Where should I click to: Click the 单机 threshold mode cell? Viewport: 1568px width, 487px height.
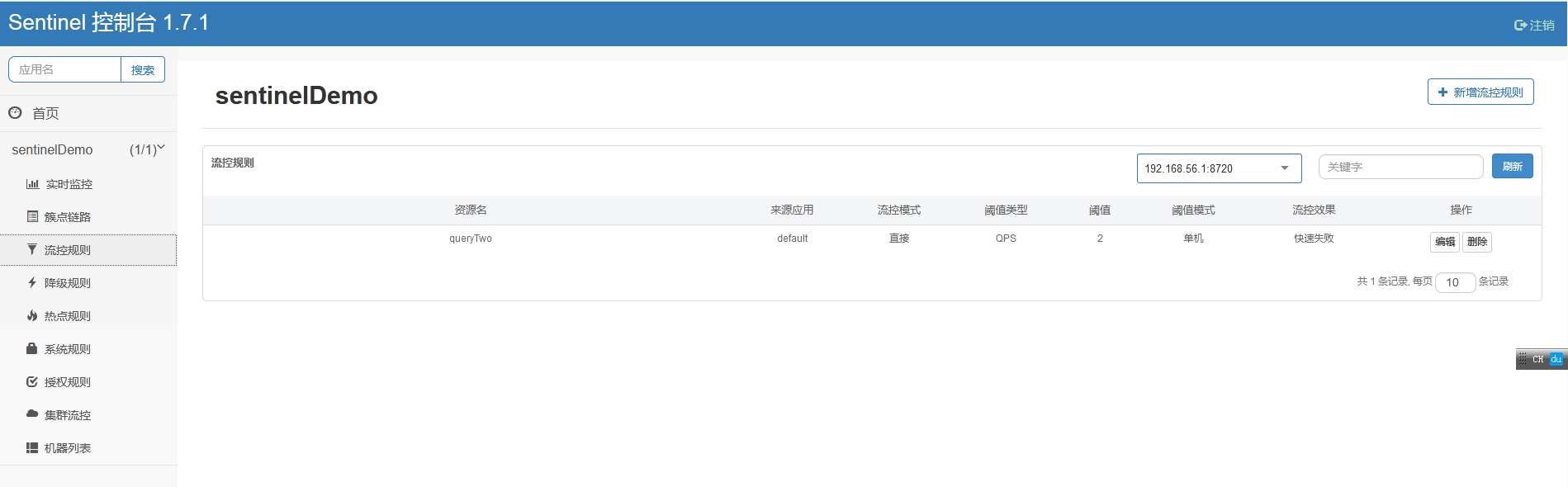point(1193,239)
